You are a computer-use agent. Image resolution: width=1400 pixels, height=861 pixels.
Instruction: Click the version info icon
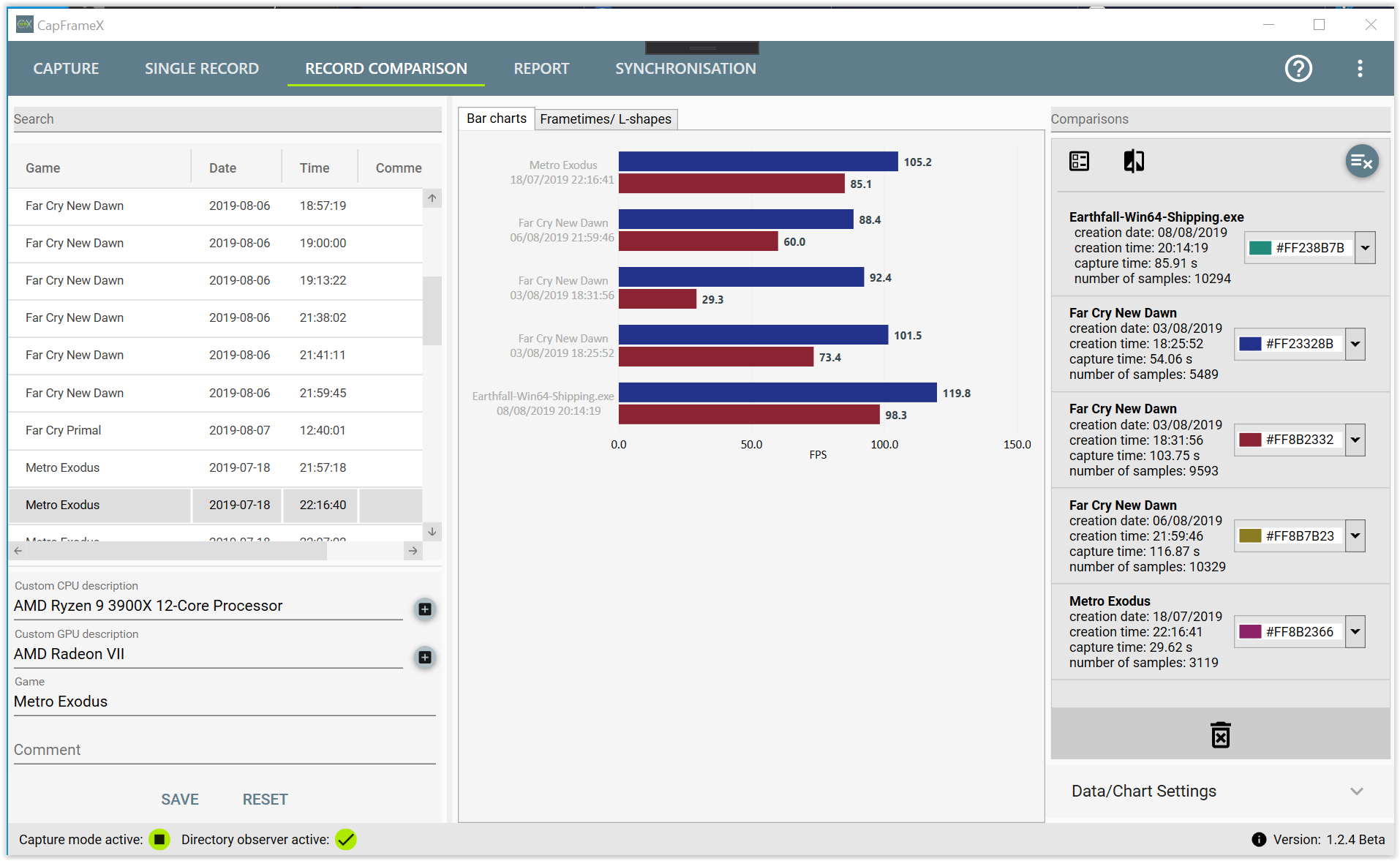tap(1259, 840)
